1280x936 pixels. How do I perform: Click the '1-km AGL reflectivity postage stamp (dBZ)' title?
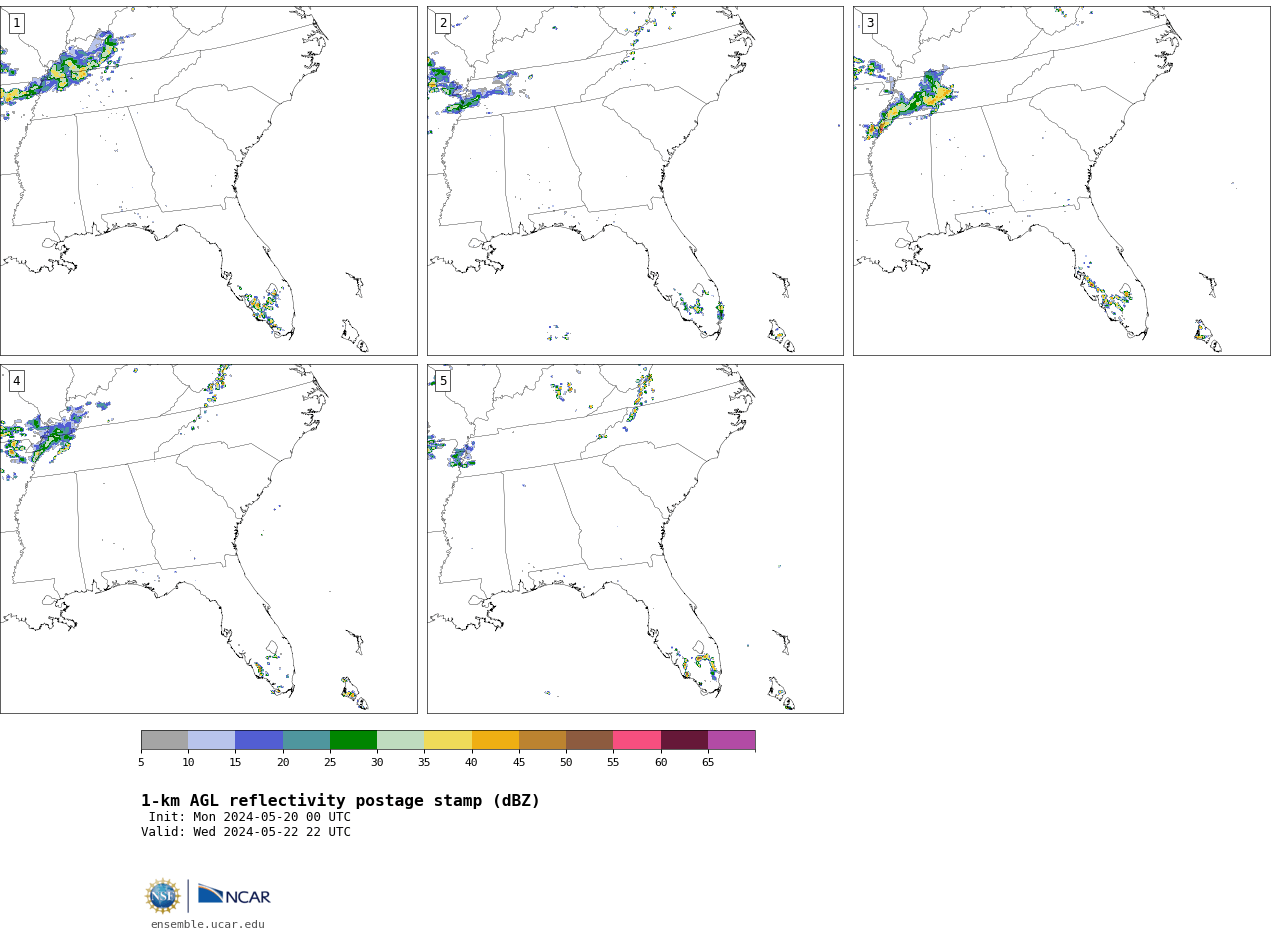340,801
